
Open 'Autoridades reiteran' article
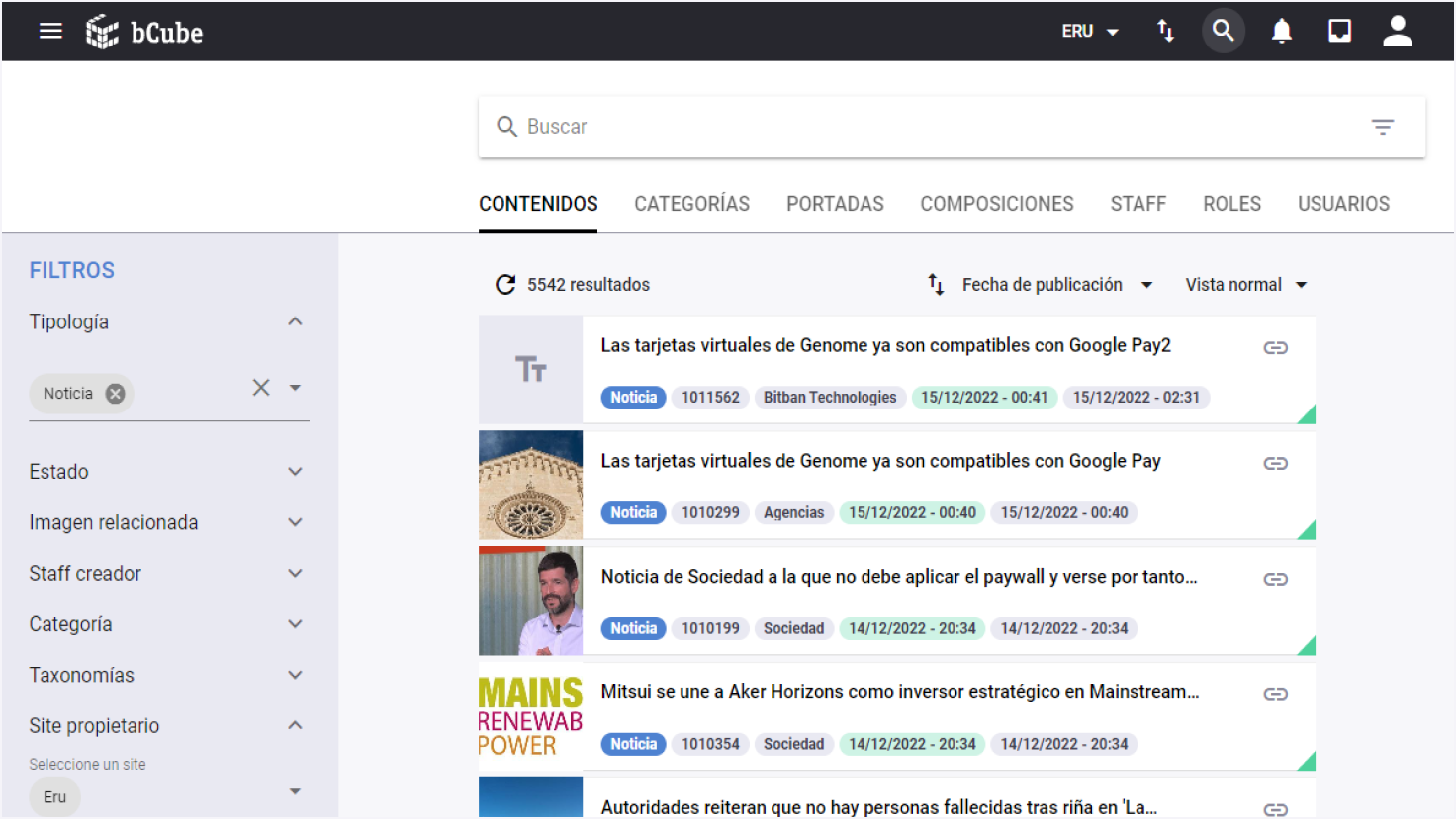click(879, 807)
